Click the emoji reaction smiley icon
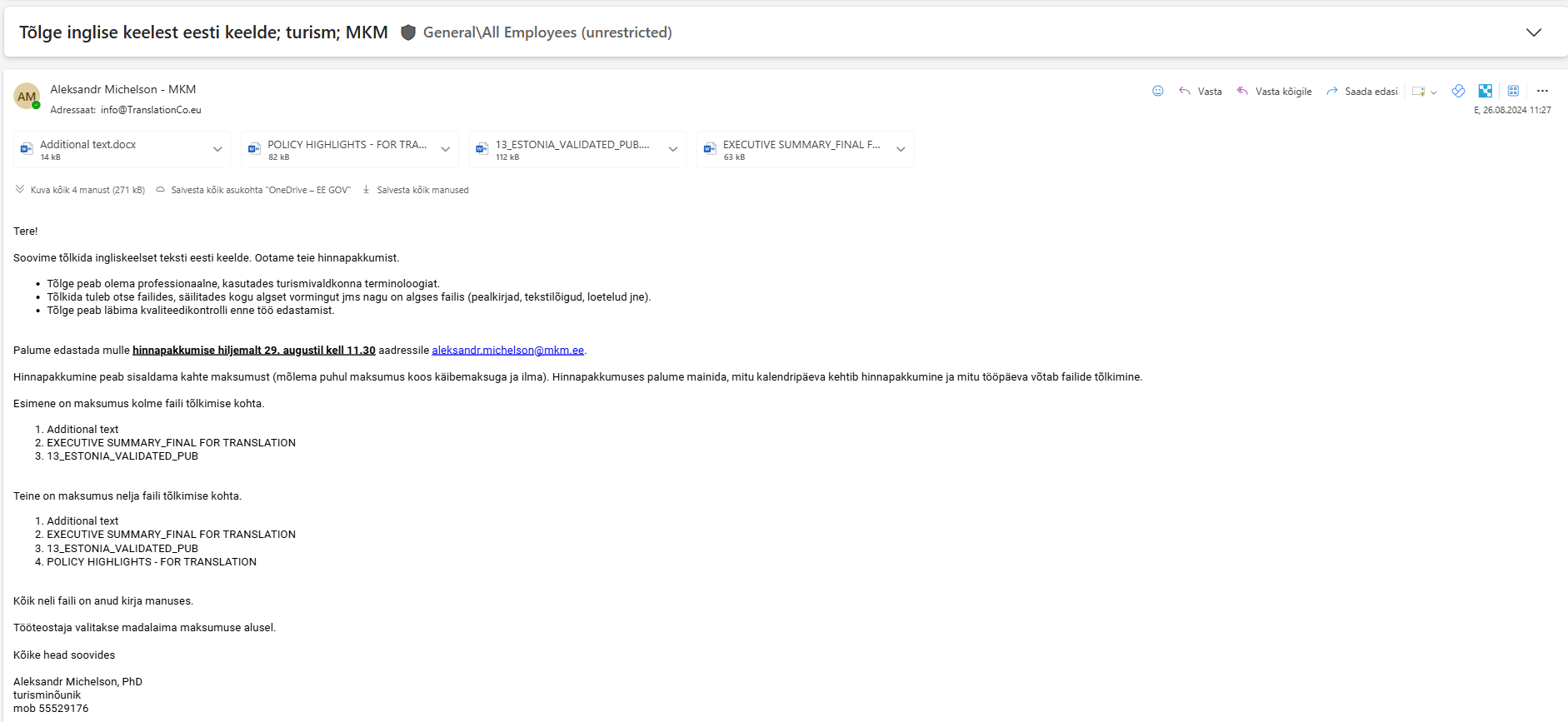This screenshot has width=1568, height=722. click(1157, 91)
